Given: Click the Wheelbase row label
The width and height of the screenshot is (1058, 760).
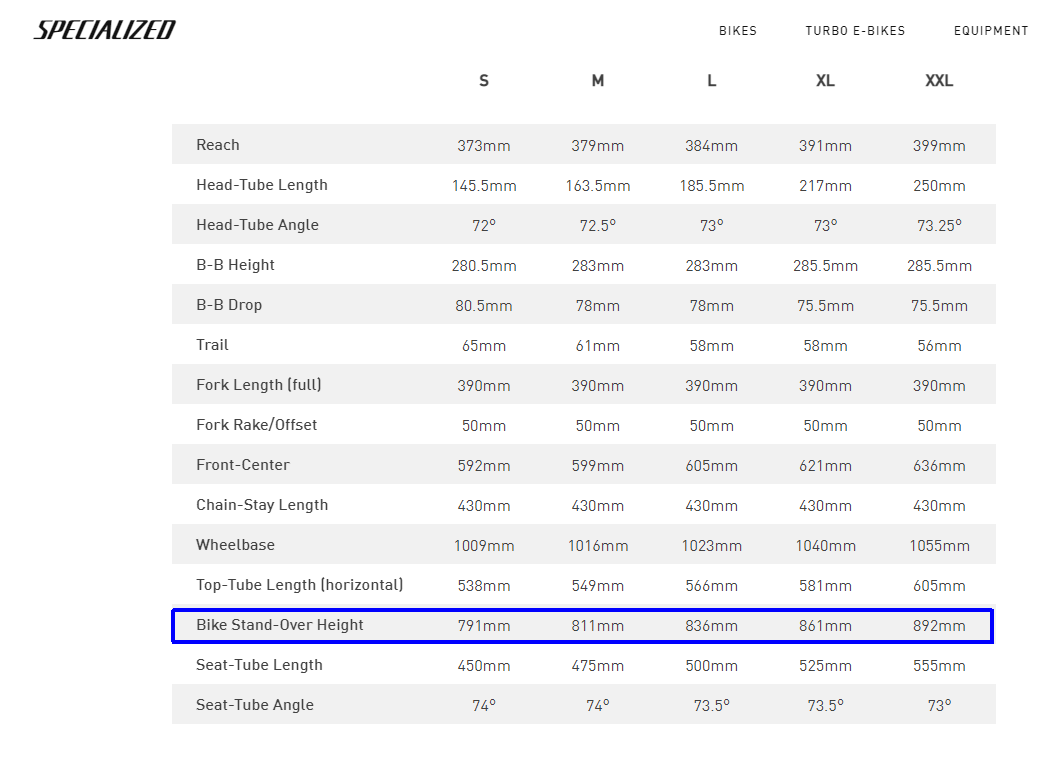Looking at the screenshot, I should (235, 545).
